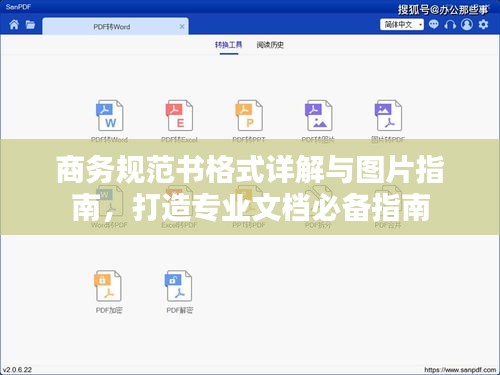Go to the Home icon in the toolbar

14,25
